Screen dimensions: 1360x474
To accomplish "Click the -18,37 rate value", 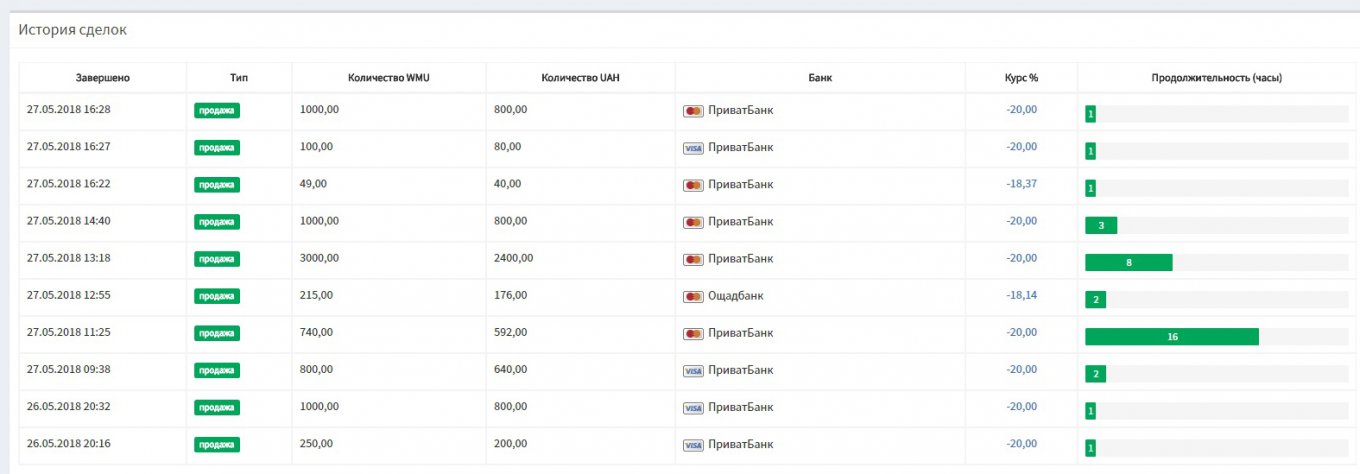I will [x=1021, y=184].
